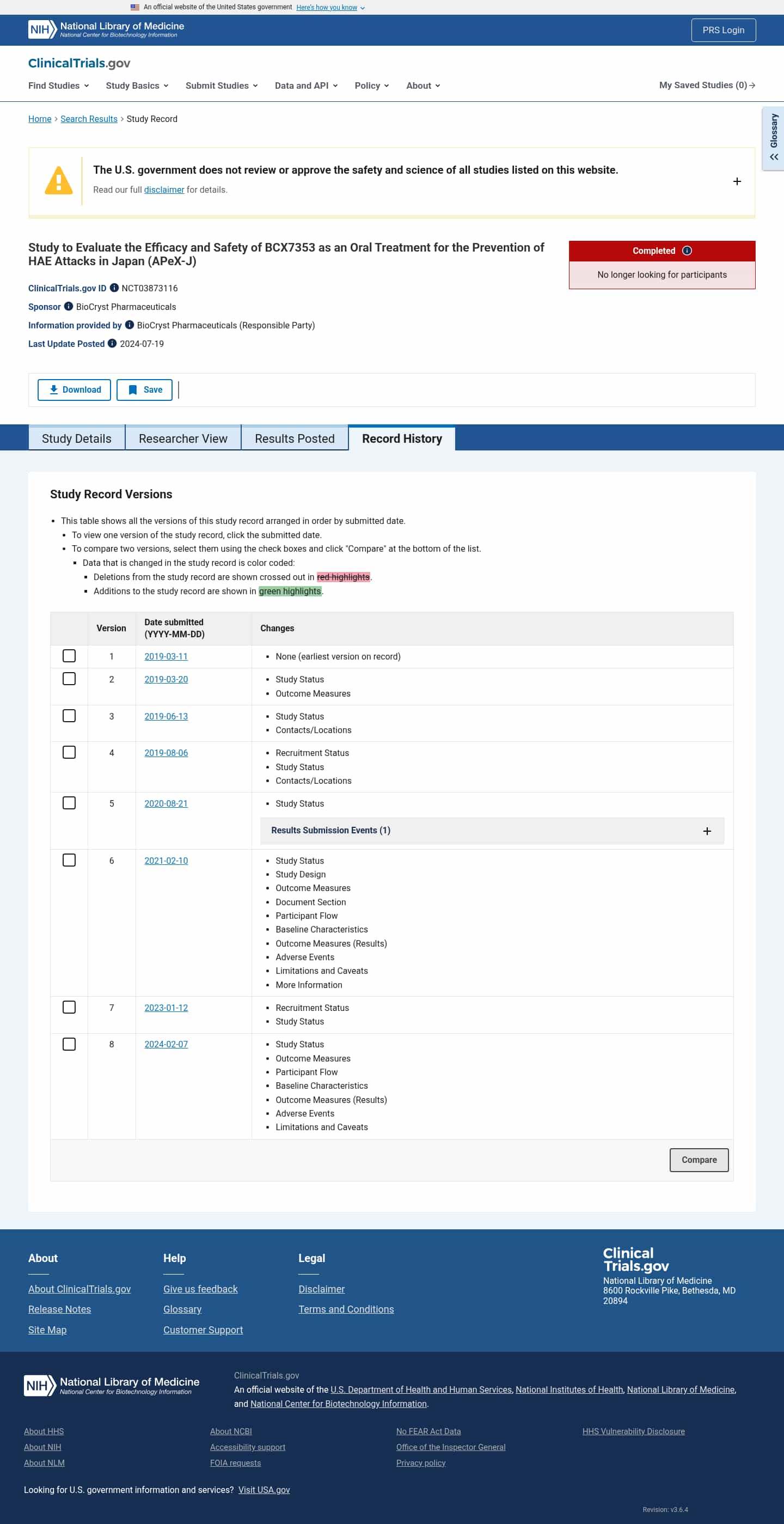Click the NIH National Library of Medicine header logo

(106, 29)
